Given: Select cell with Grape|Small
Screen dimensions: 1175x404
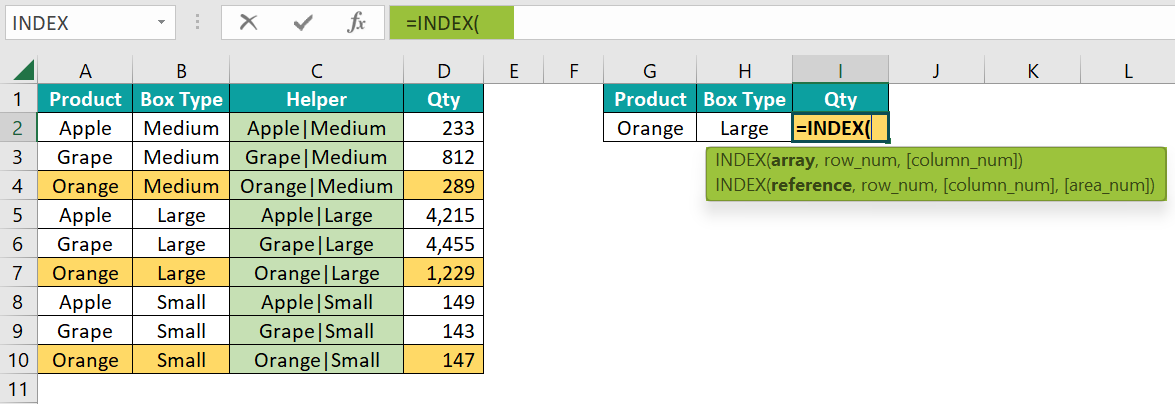Looking at the screenshot, I should tap(316, 331).
